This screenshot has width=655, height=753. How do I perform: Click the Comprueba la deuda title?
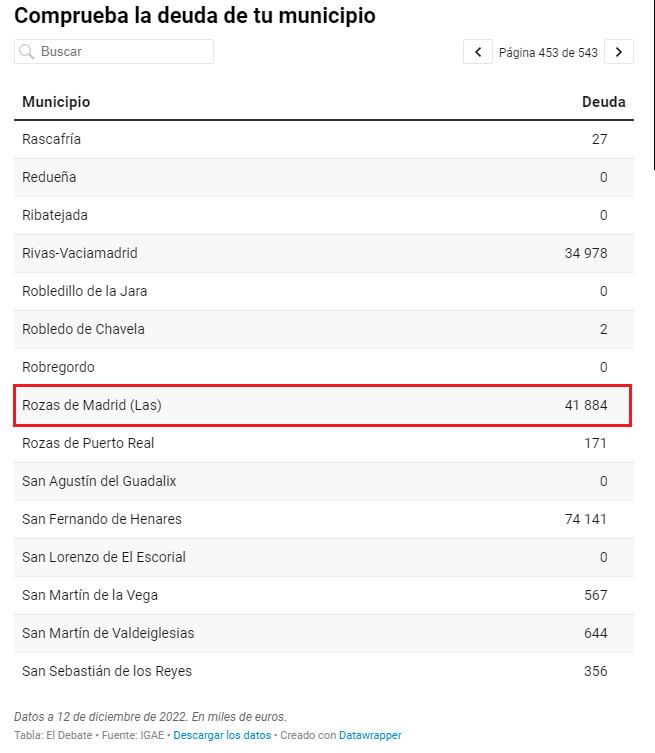point(195,16)
